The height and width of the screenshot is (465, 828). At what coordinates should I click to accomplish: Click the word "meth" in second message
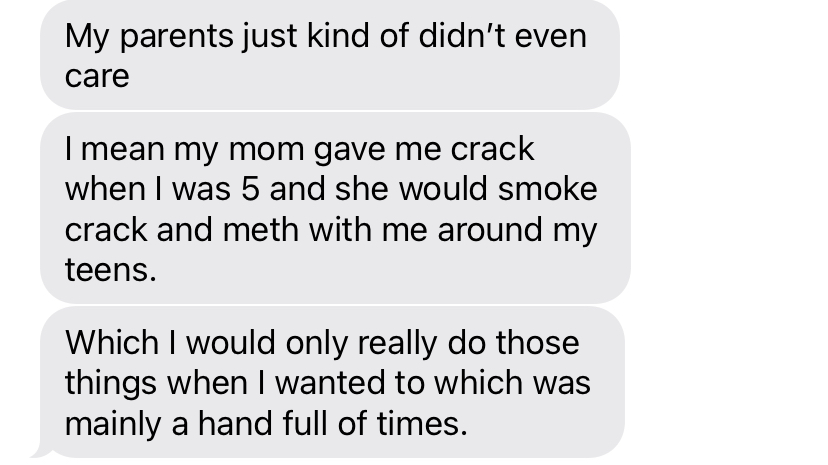pos(260,230)
